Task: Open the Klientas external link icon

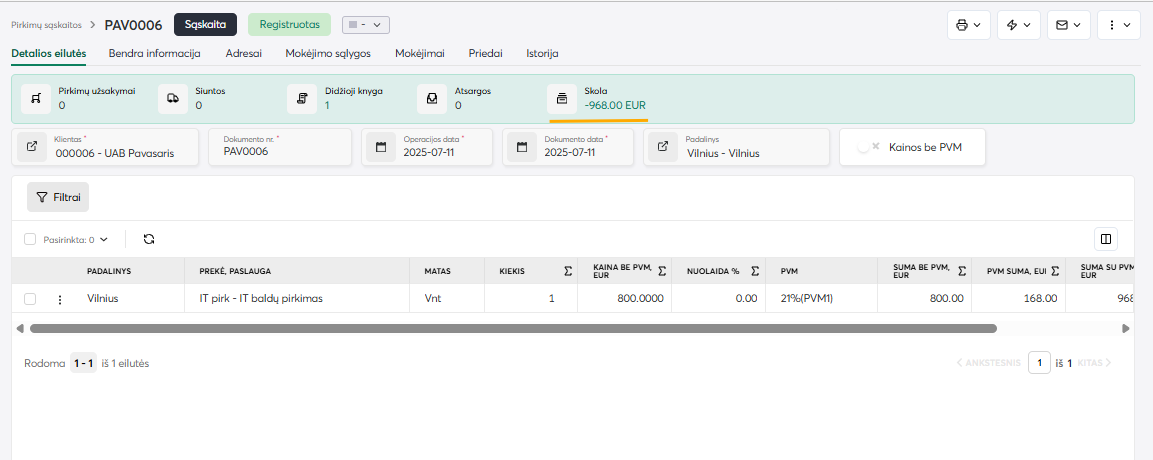Action: point(32,147)
